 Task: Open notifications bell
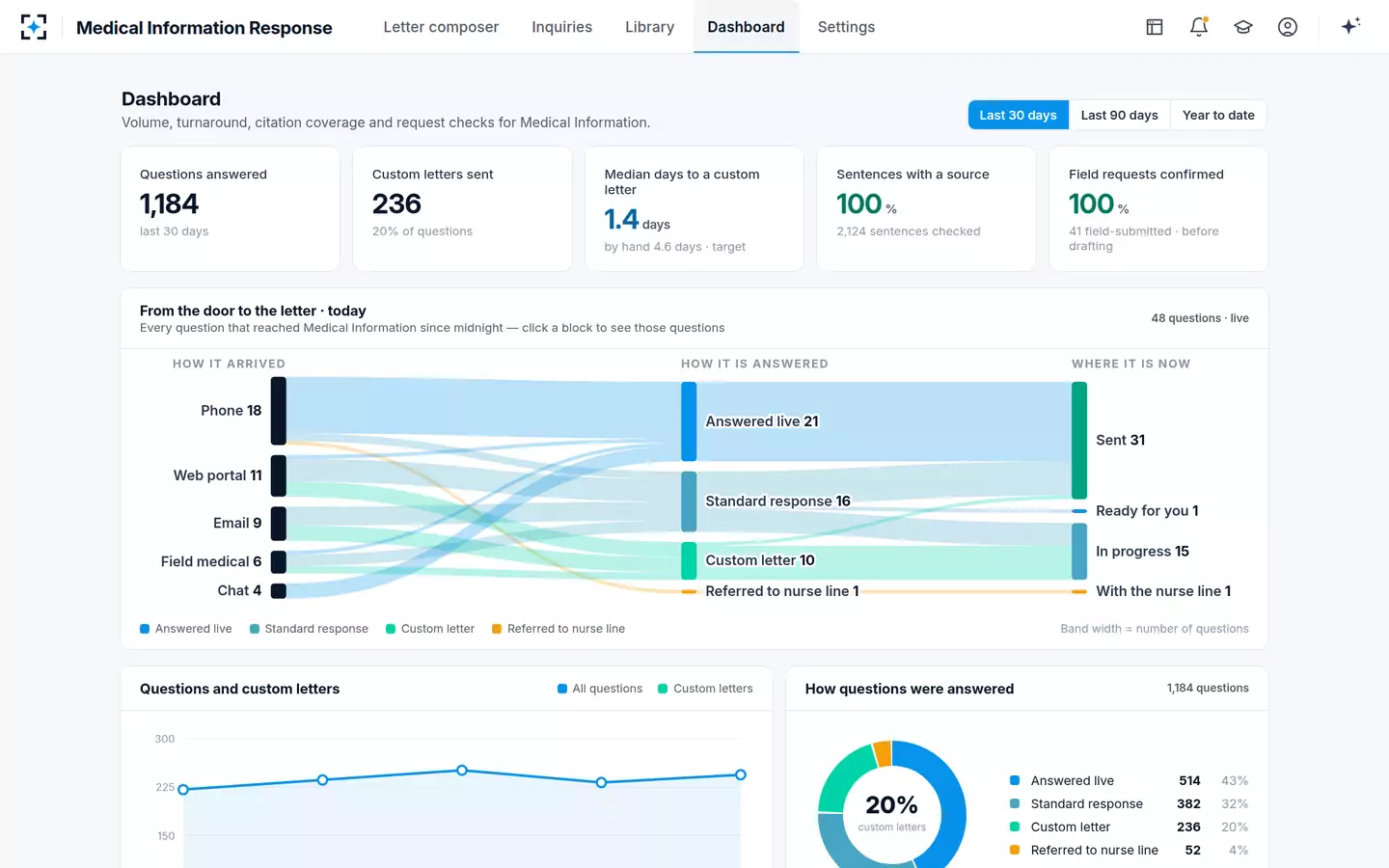(1199, 27)
